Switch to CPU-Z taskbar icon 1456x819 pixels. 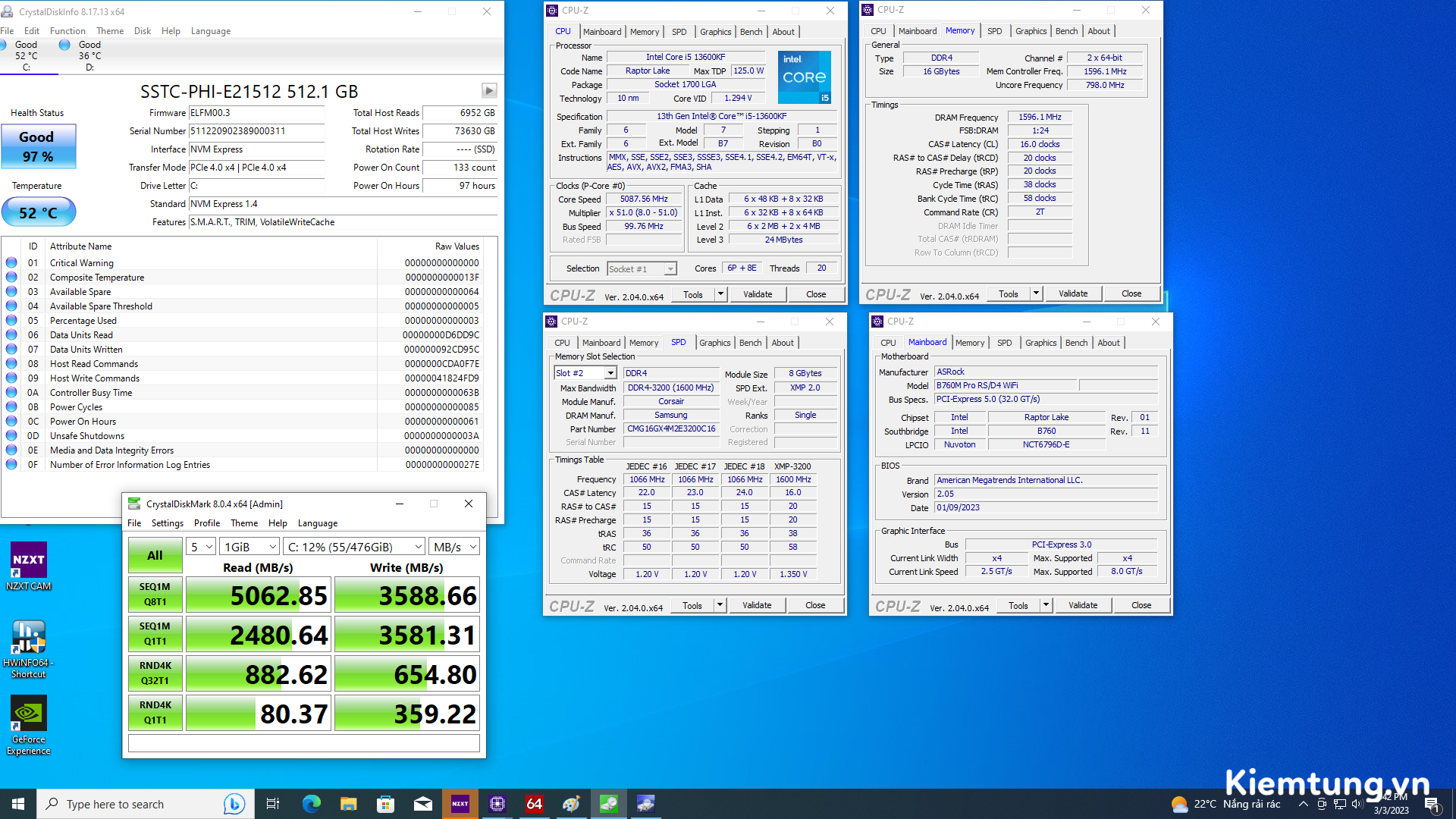tap(497, 804)
